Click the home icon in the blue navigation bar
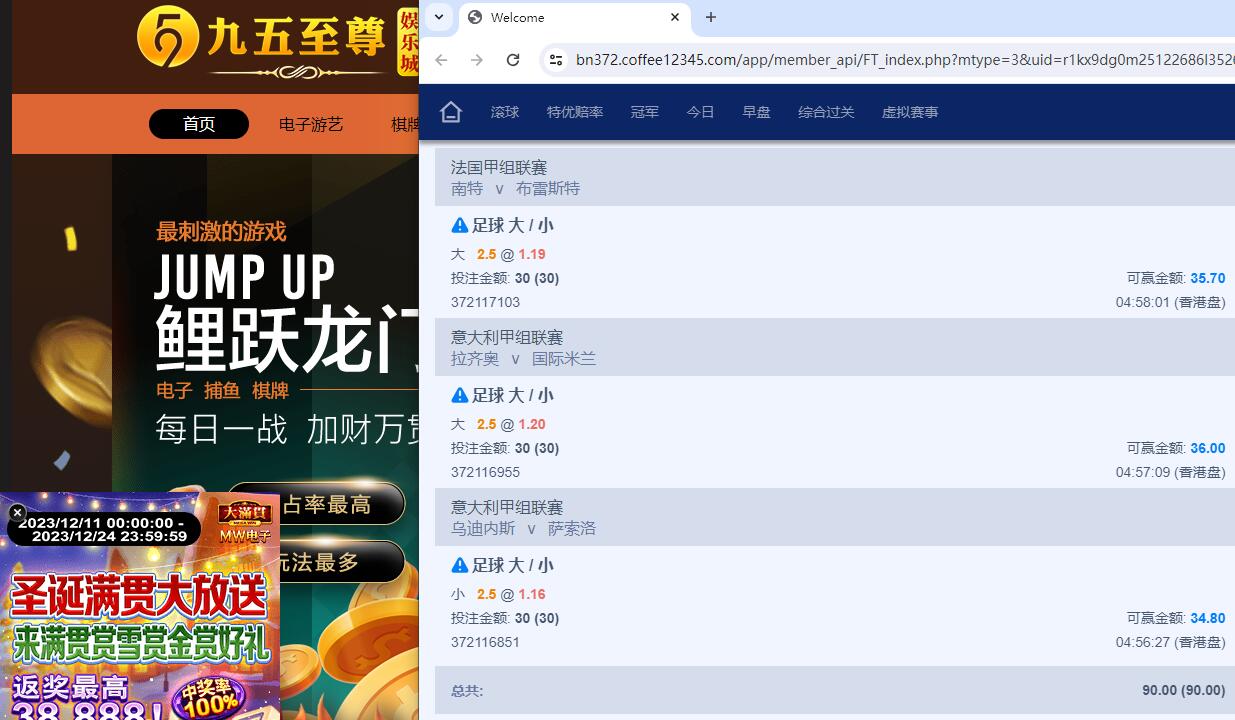Image resolution: width=1235 pixels, height=720 pixels. (x=451, y=112)
